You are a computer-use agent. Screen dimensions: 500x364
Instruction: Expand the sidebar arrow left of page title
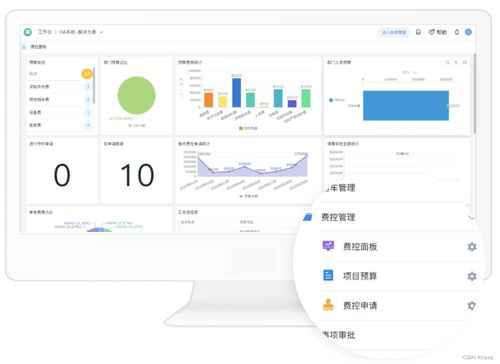[x=24, y=47]
